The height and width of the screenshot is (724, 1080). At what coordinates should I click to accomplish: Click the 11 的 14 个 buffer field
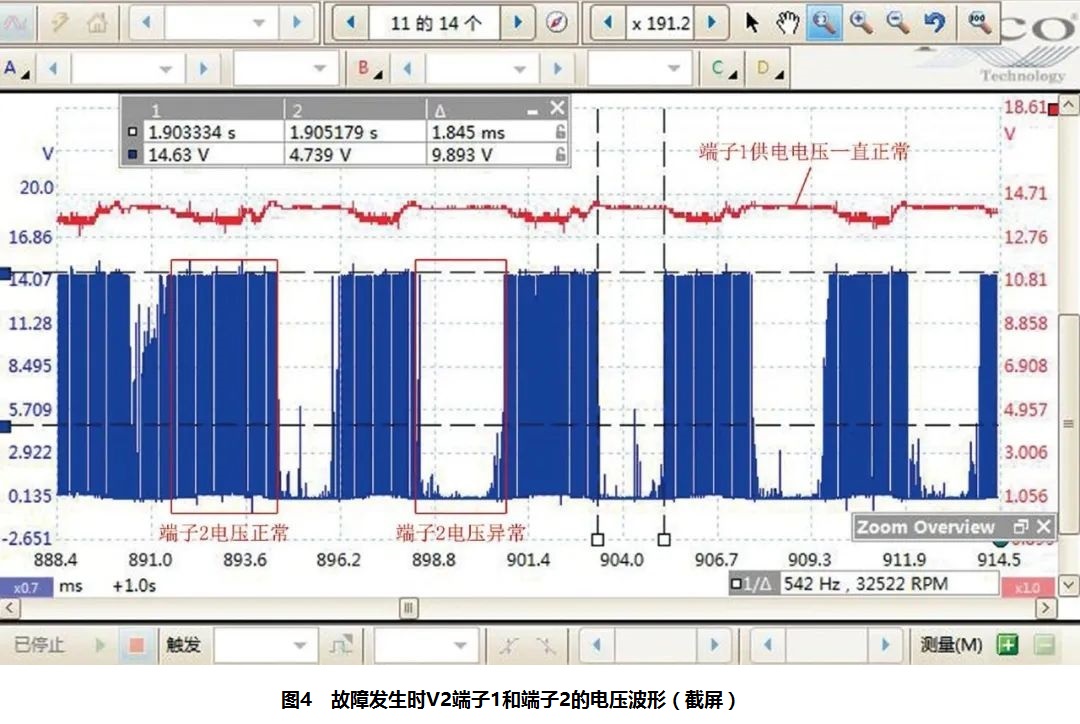click(435, 23)
